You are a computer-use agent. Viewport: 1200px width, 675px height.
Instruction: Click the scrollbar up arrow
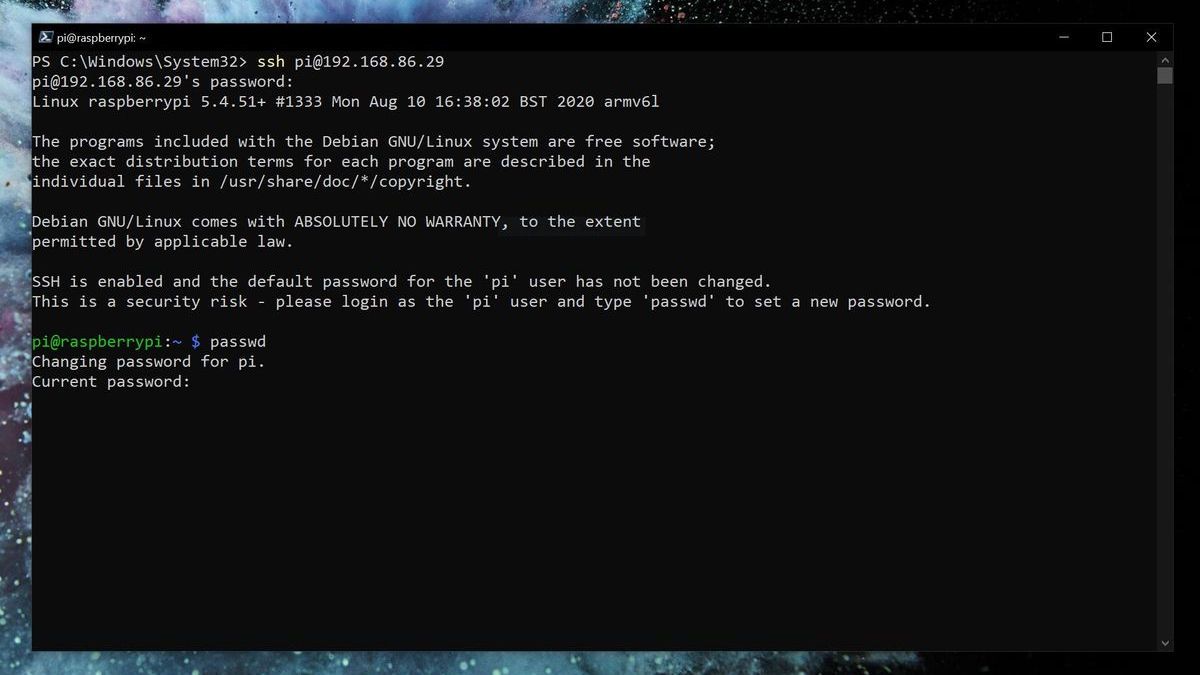(1164, 59)
